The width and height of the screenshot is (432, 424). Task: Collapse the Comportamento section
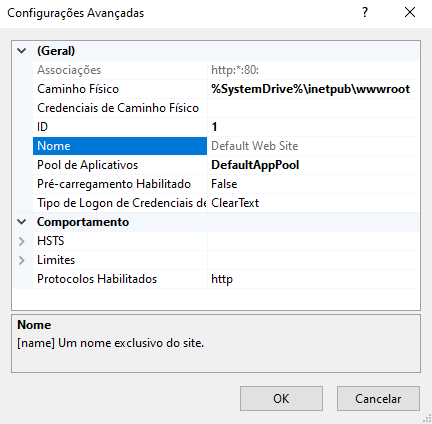tap(22, 222)
